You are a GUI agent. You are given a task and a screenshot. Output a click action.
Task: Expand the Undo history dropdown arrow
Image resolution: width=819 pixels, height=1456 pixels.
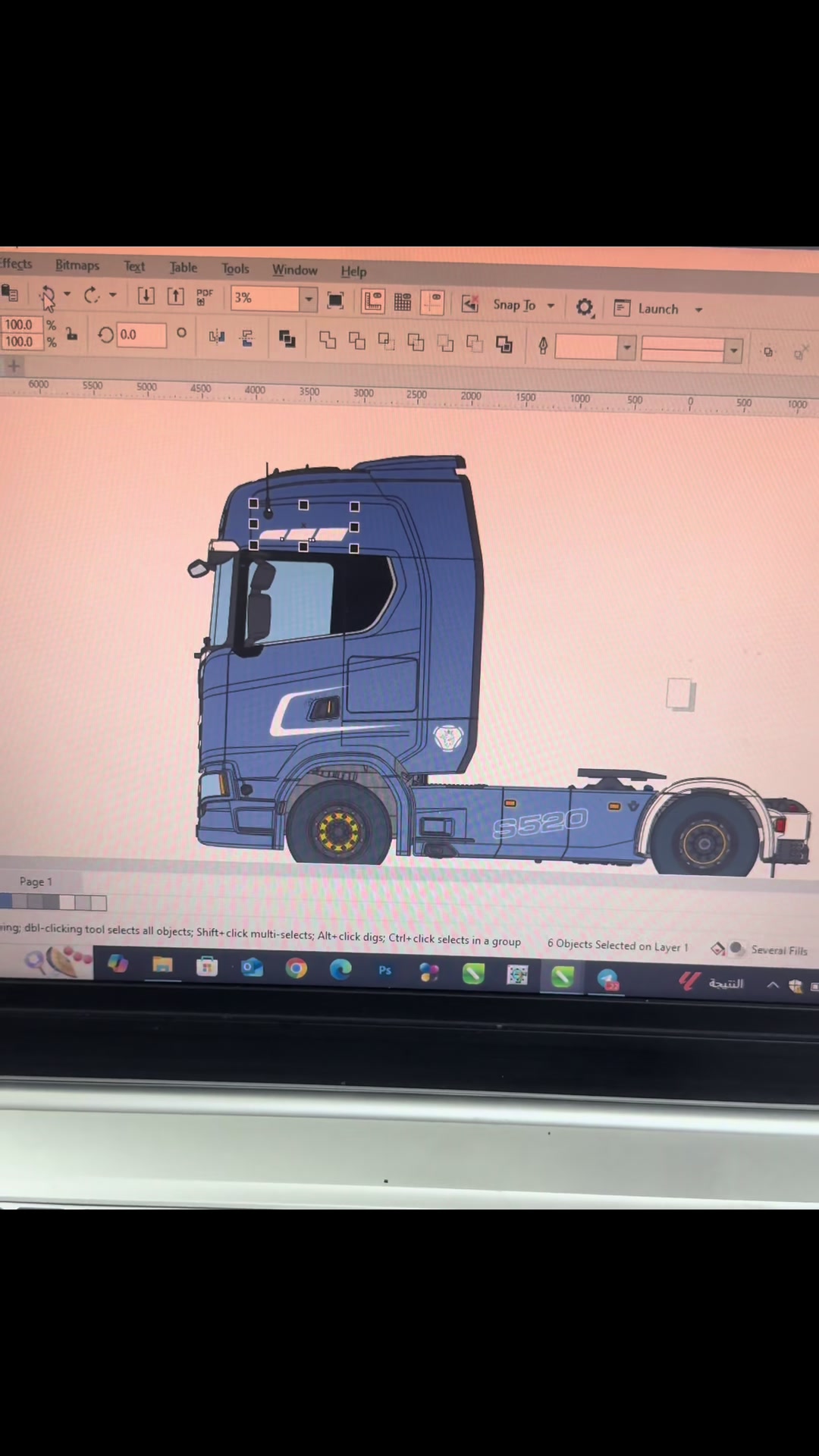67,294
